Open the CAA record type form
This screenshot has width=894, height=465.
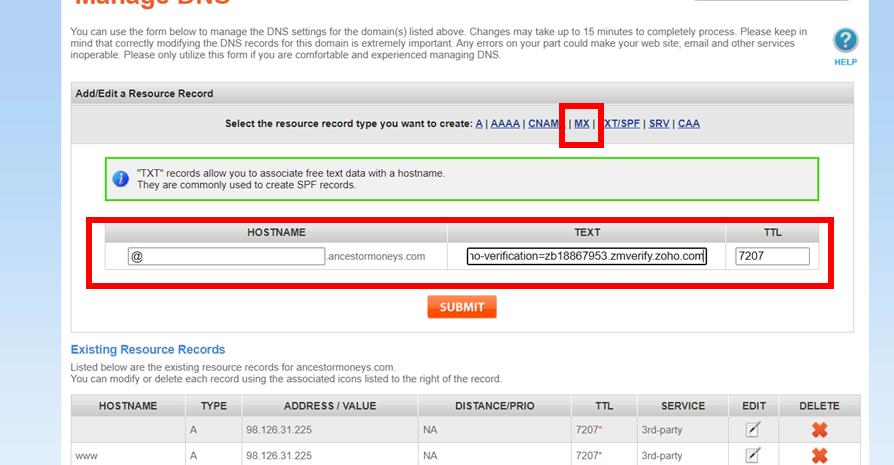(x=689, y=124)
